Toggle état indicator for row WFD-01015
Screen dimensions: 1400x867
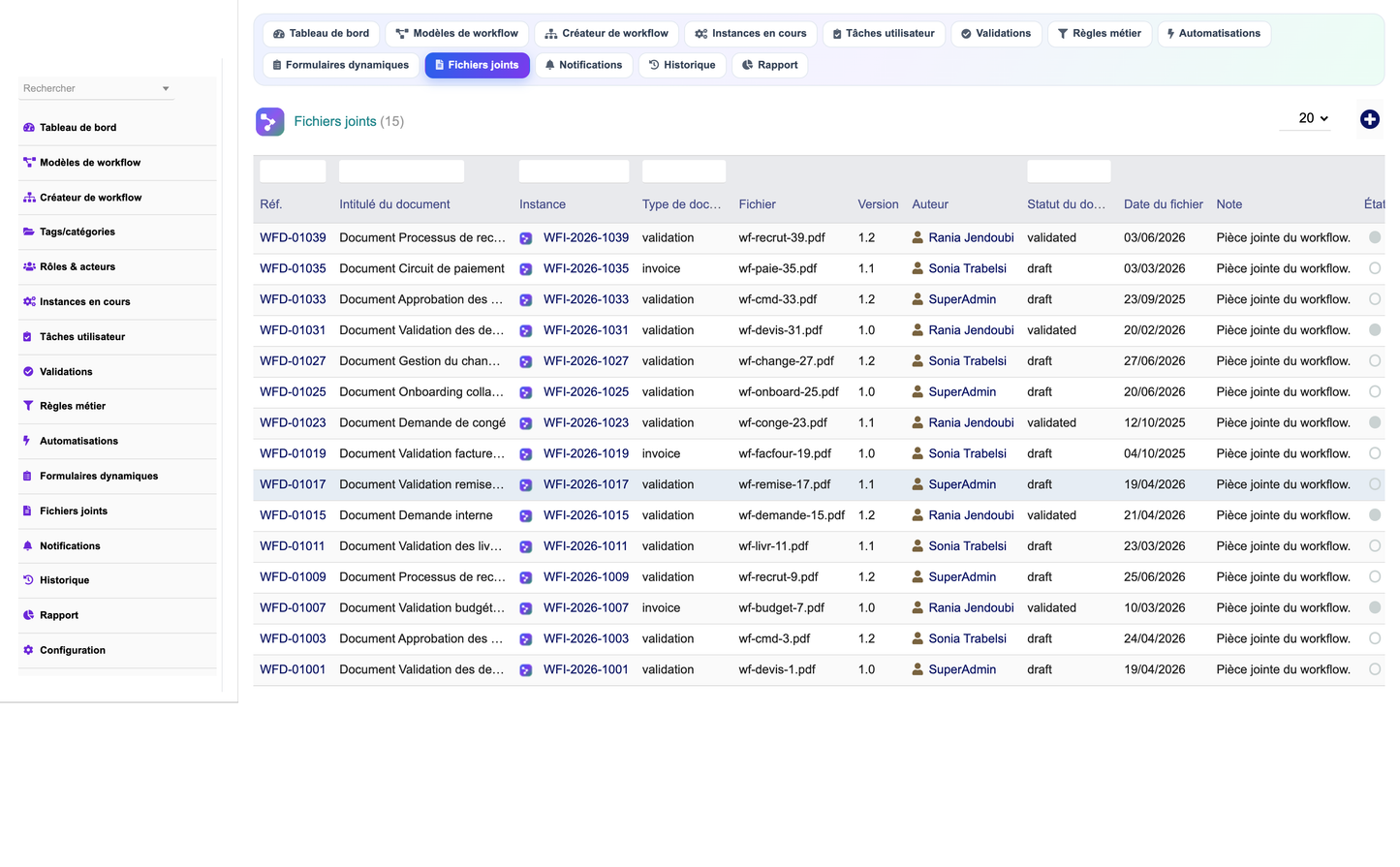tap(1375, 515)
